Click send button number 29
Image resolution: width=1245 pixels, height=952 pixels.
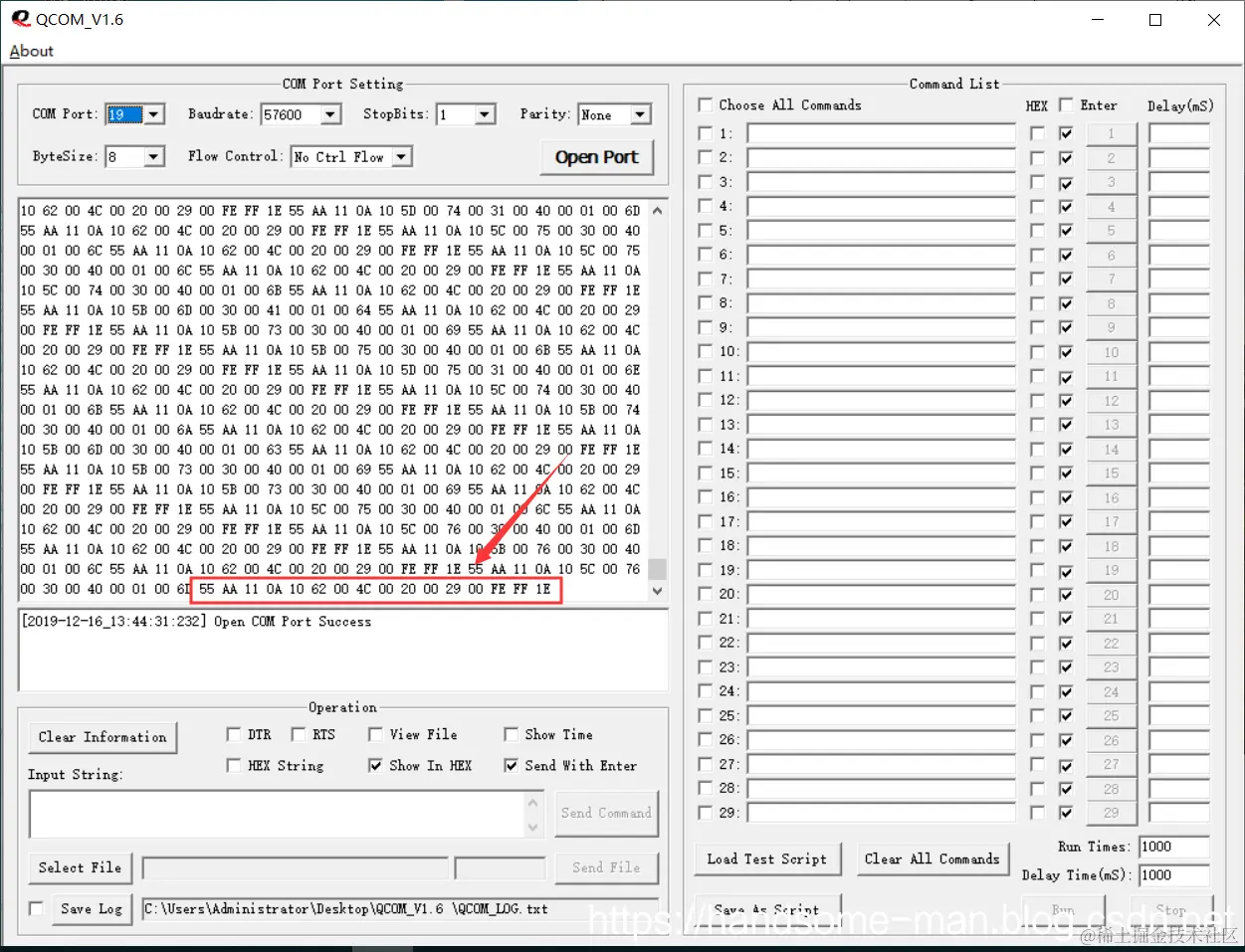tap(1112, 813)
